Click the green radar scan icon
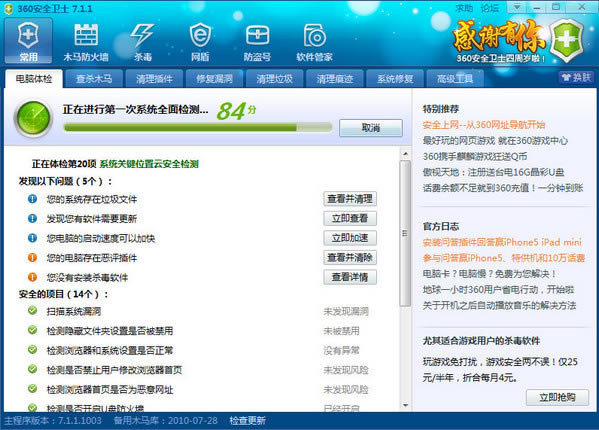Image resolution: width=599 pixels, height=430 pixels. pos(33,118)
